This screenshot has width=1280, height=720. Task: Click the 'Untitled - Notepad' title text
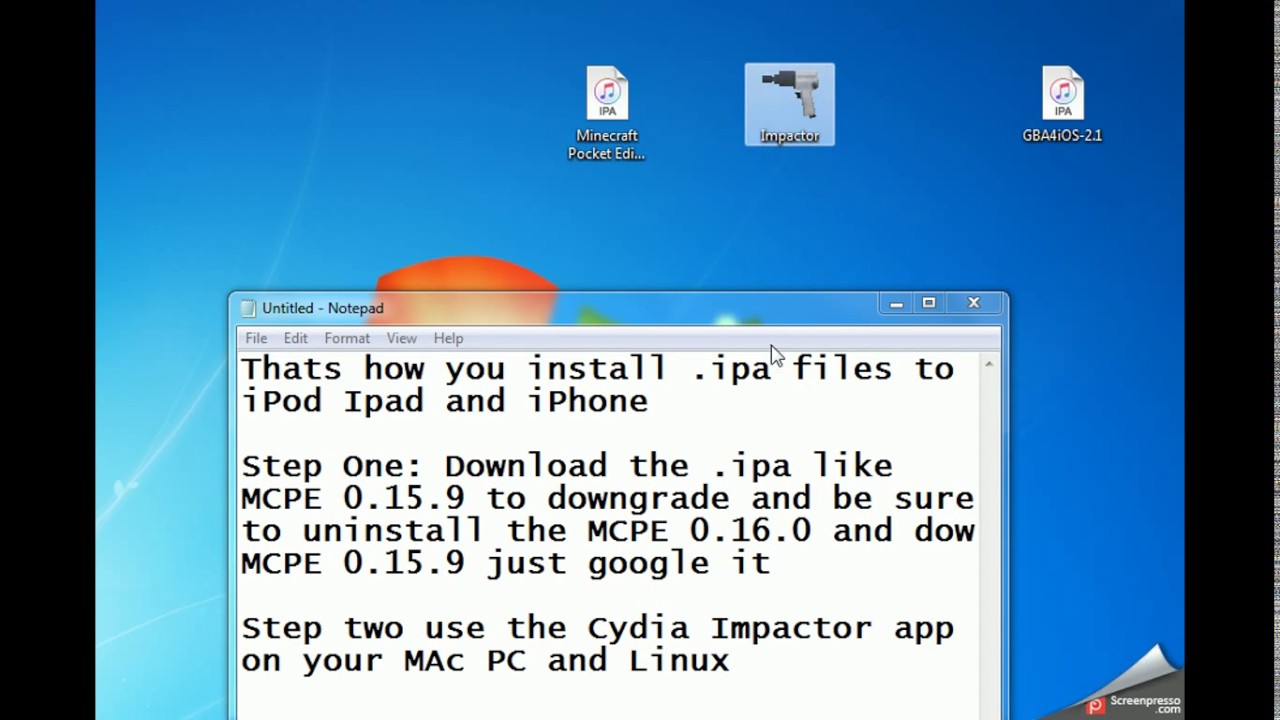tap(323, 308)
